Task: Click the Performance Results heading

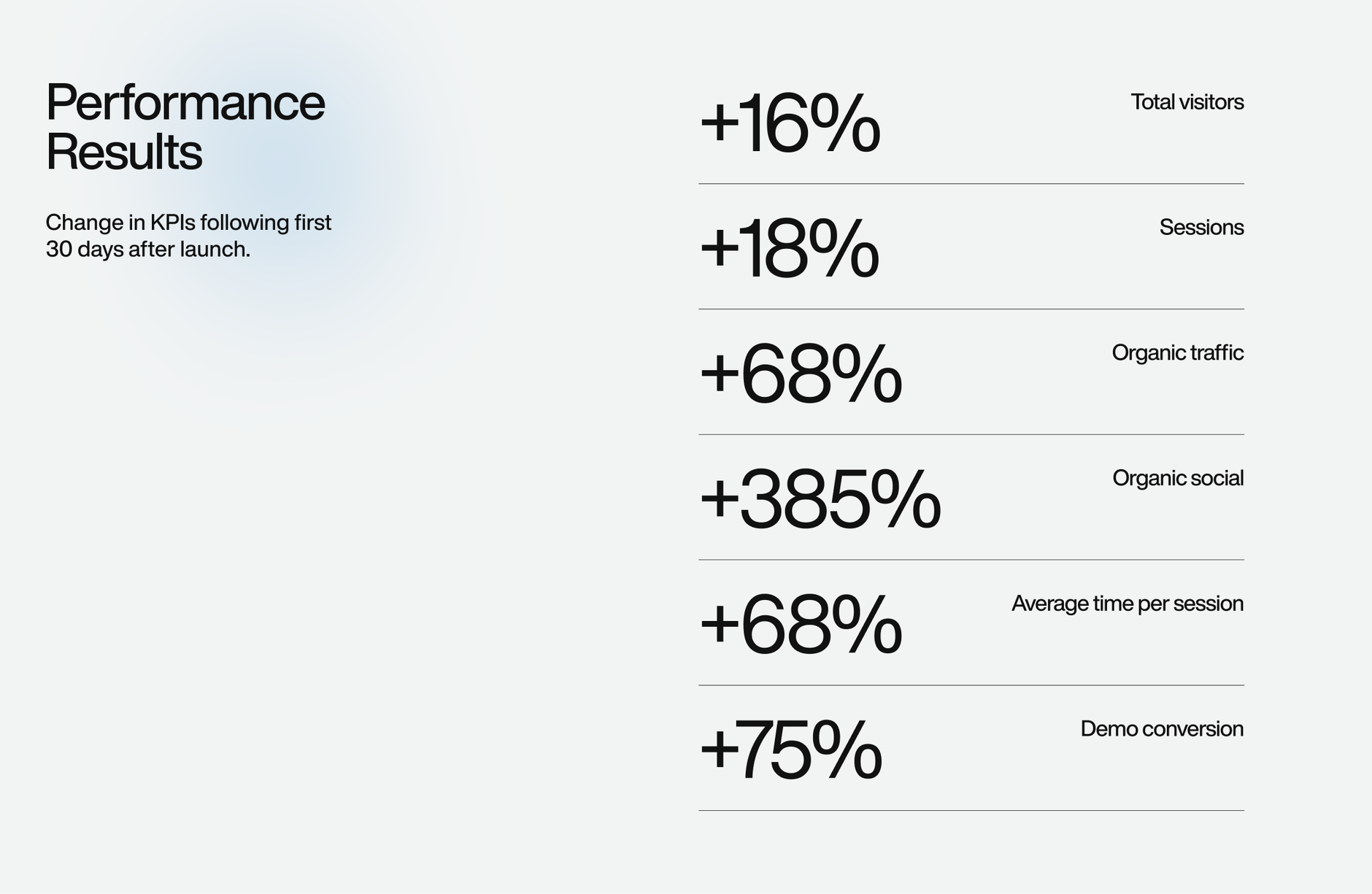Action: (x=185, y=127)
